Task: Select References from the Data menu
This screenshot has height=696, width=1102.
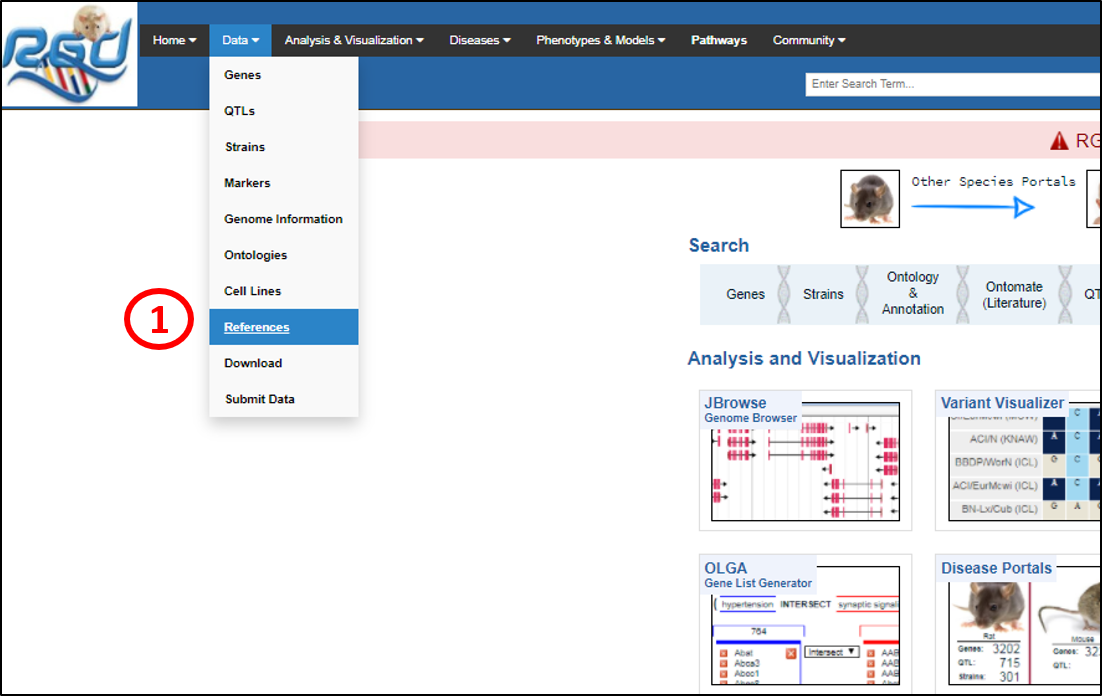Action: pos(257,327)
